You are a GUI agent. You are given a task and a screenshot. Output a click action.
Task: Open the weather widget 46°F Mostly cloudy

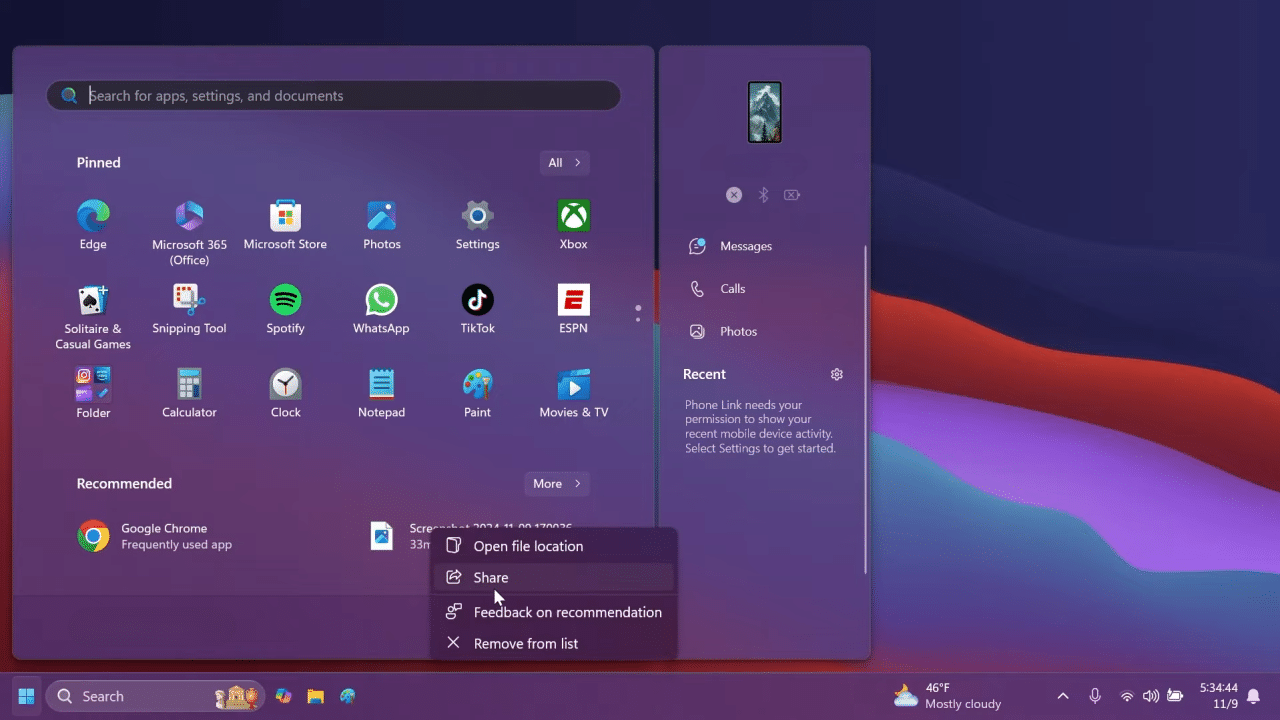pyautogui.click(x=947, y=696)
